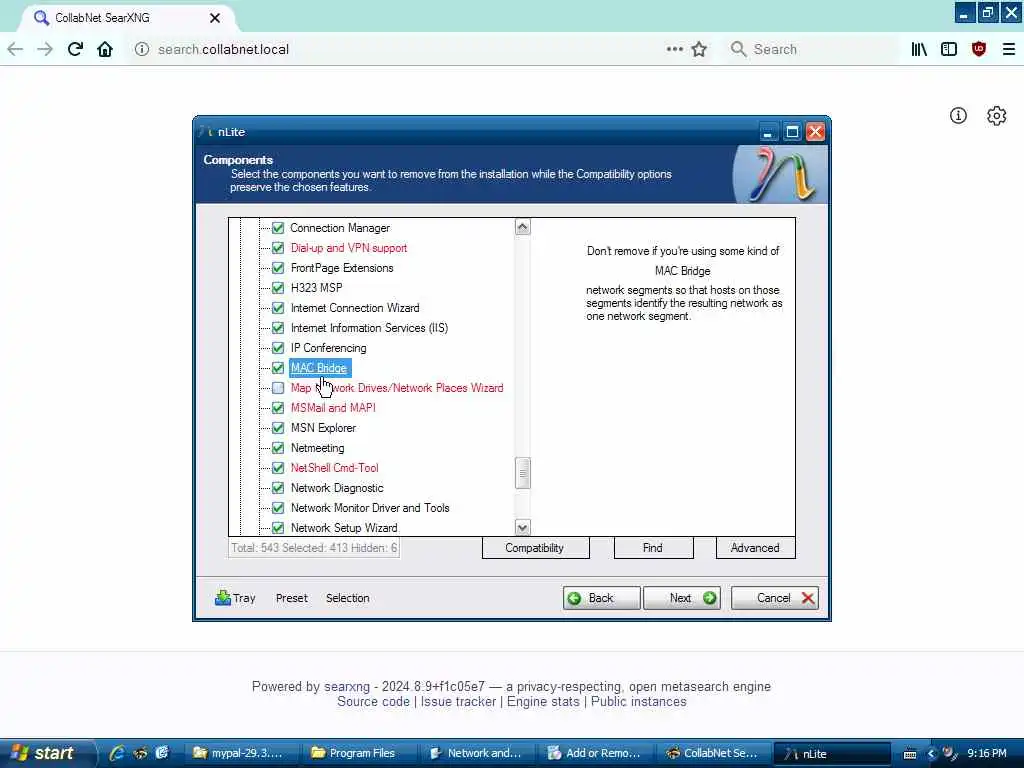The height and width of the screenshot is (768, 1024).
Task: Open page actions three-dot menu
Action: point(675,49)
